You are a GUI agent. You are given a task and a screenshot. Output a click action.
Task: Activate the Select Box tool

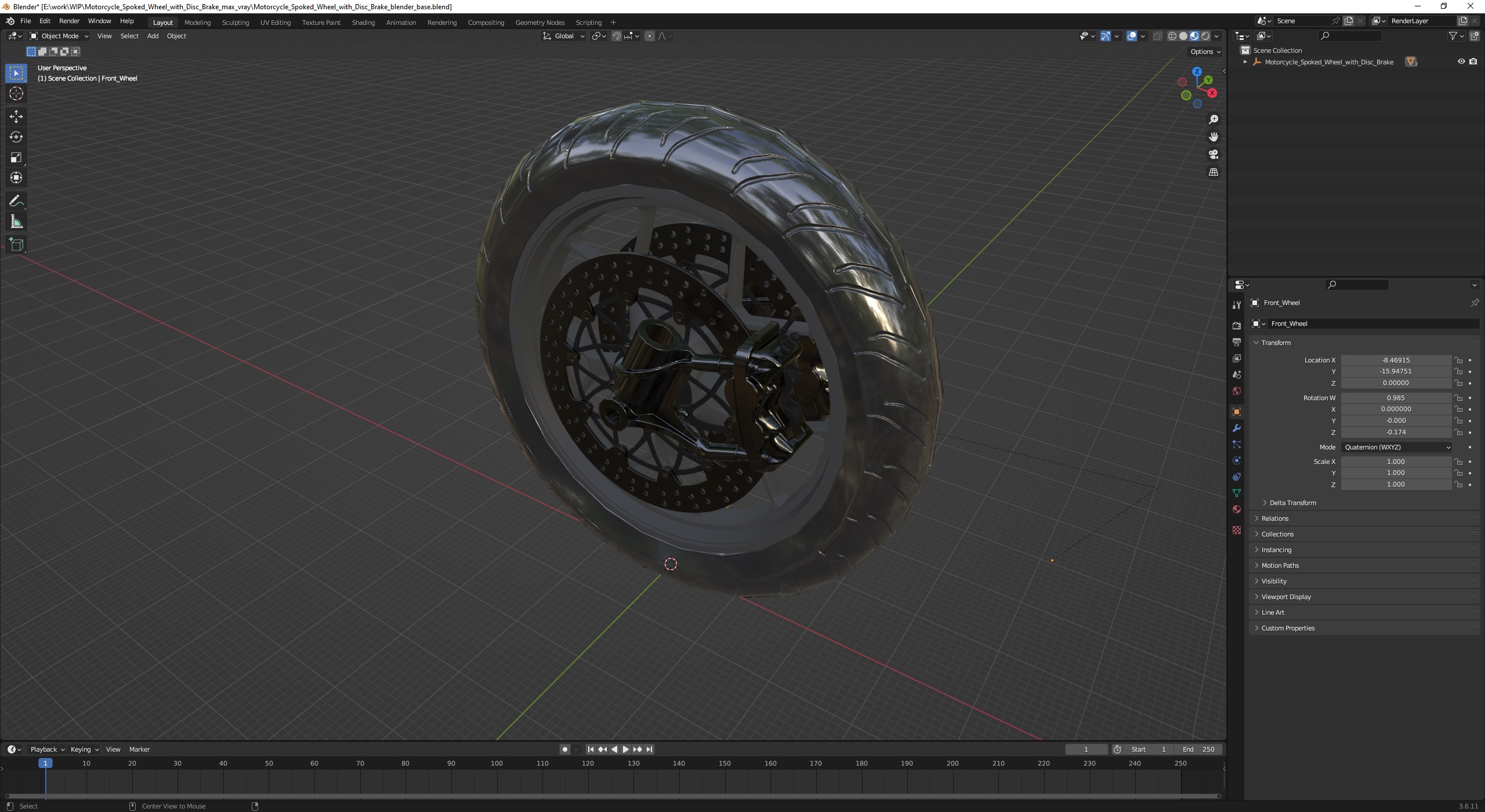(x=16, y=73)
